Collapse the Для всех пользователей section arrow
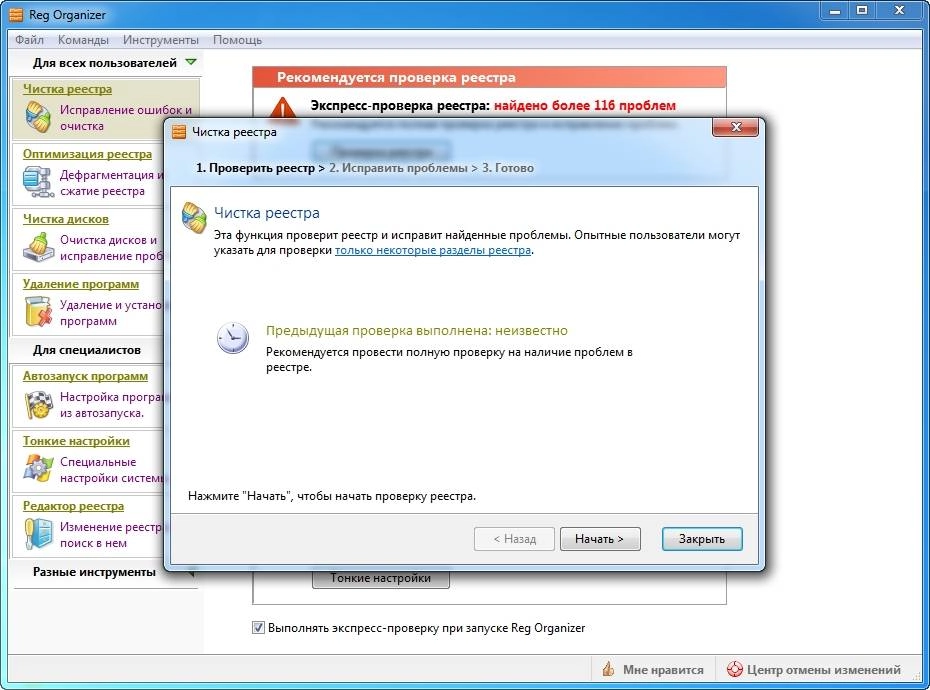The width and height of the screenshot is (930, 690). coord(191,62)
